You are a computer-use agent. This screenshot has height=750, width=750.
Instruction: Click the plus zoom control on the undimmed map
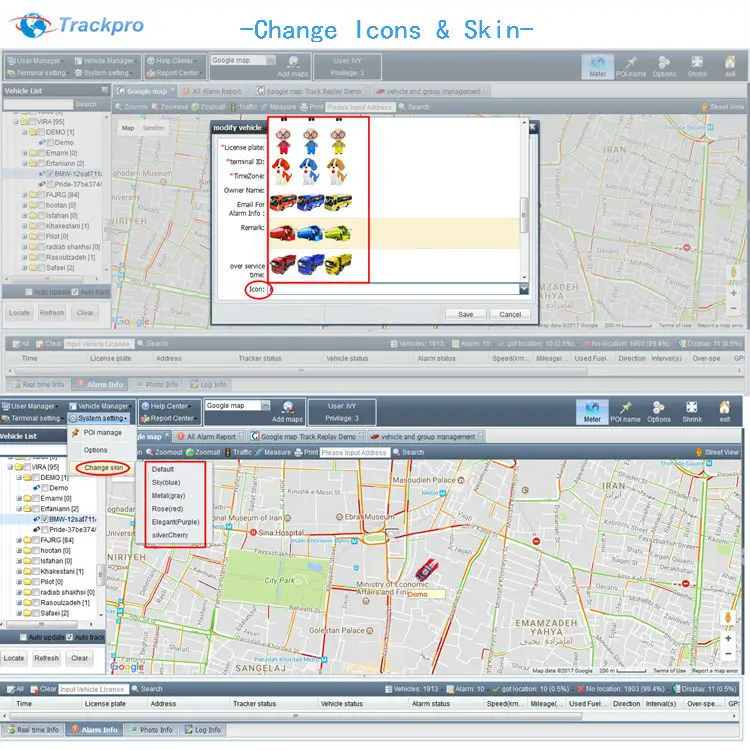click(728, 638)
